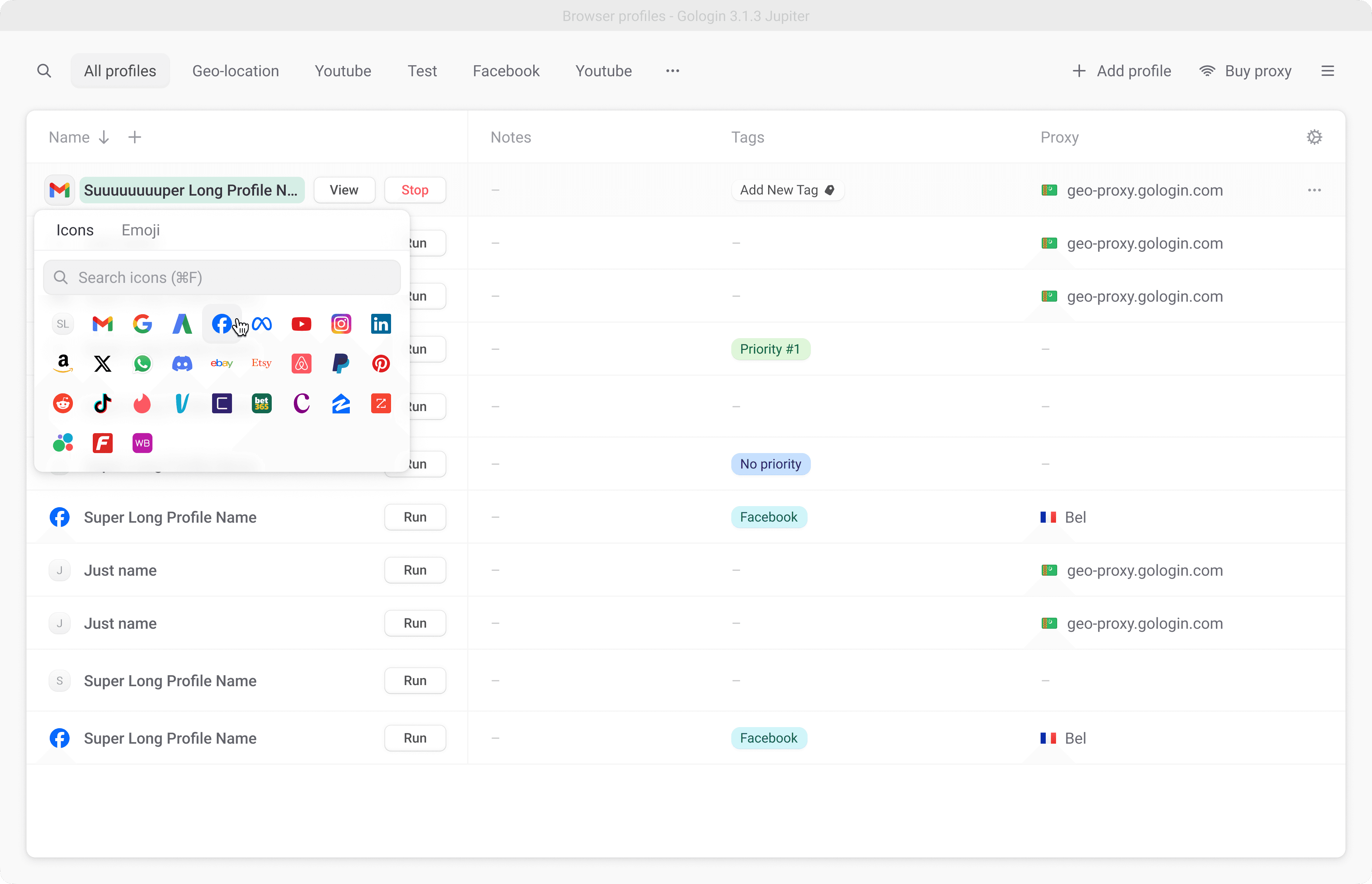
Task: Select the Icons tab in the picker
Action: click(x=75, y=230)
